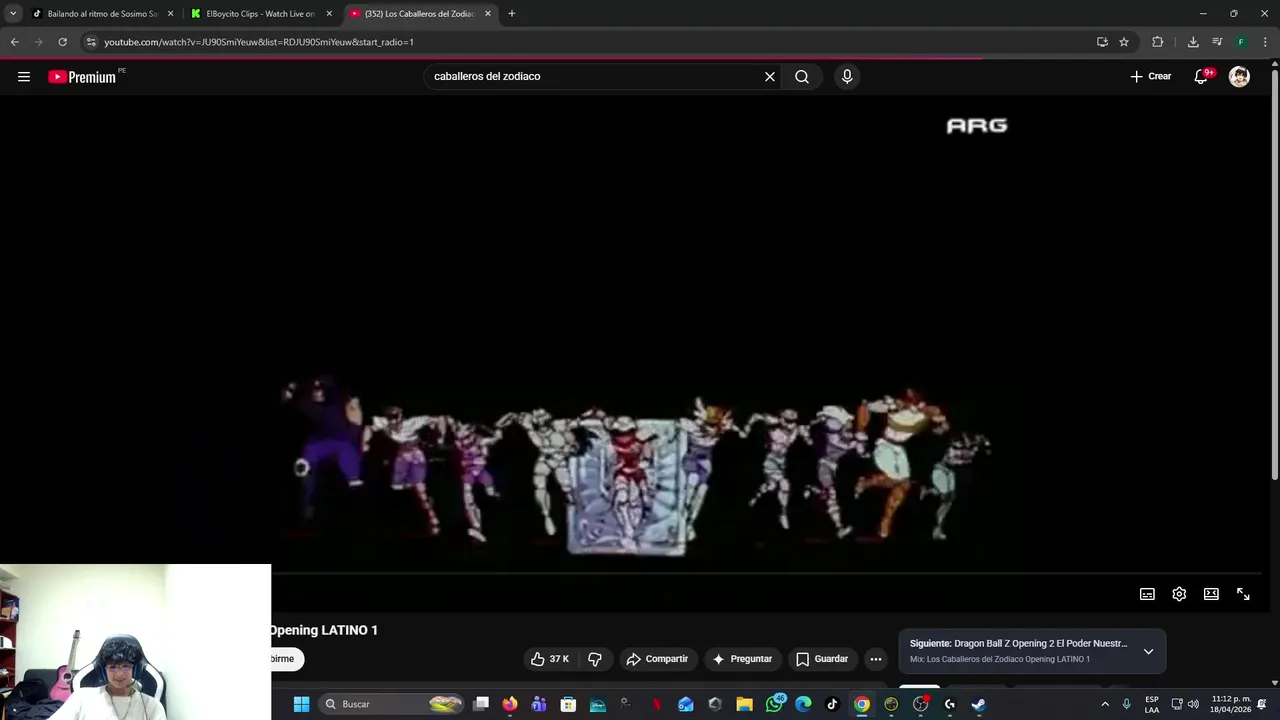The image size is (1280, 720).
Task: Save the video with Guardar
Action: [822, 659]
